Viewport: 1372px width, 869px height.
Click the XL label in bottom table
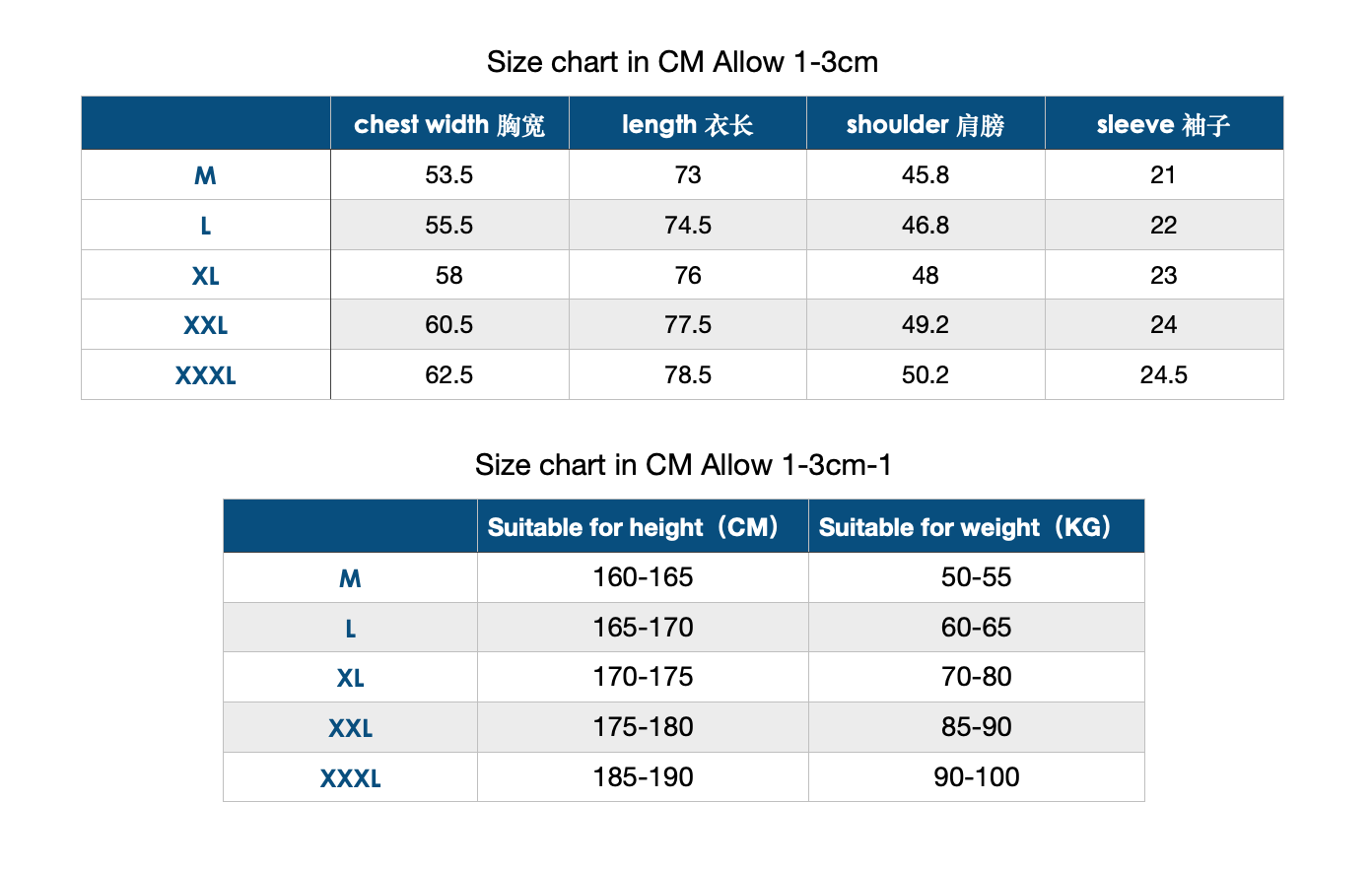point(350,678)
